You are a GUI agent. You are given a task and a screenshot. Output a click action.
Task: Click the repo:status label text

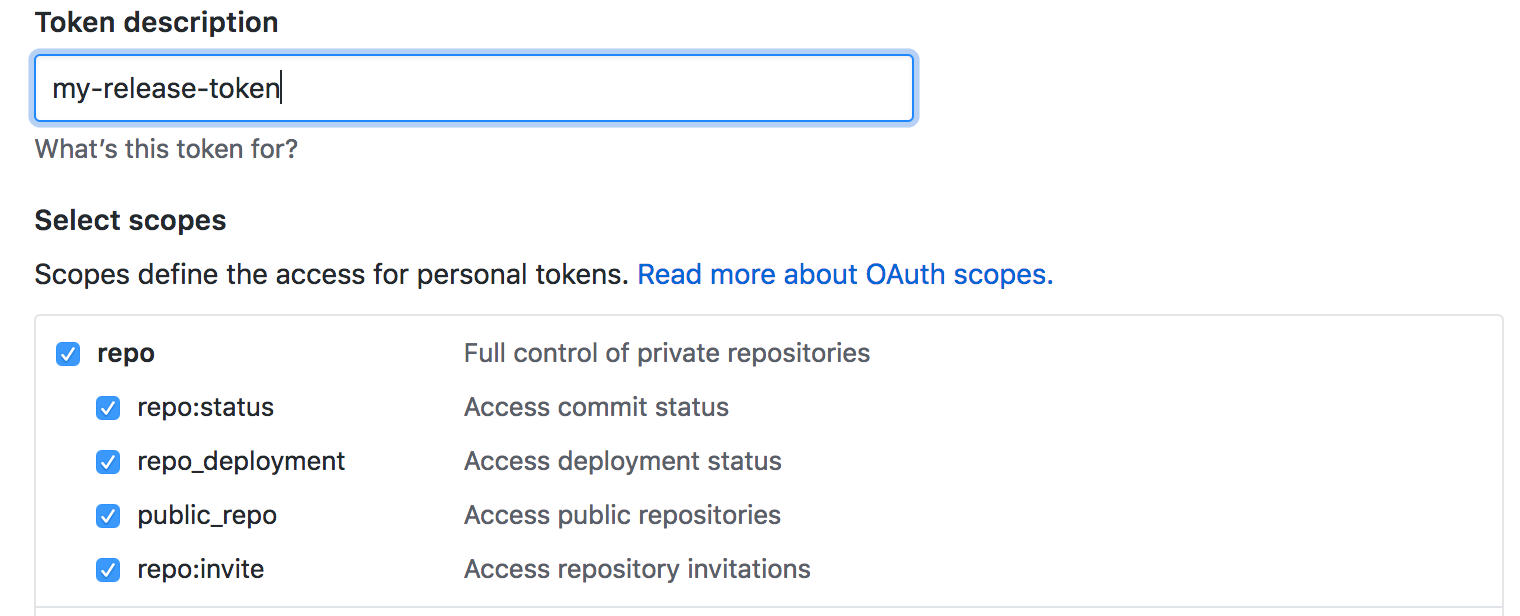tap(205, 407)
